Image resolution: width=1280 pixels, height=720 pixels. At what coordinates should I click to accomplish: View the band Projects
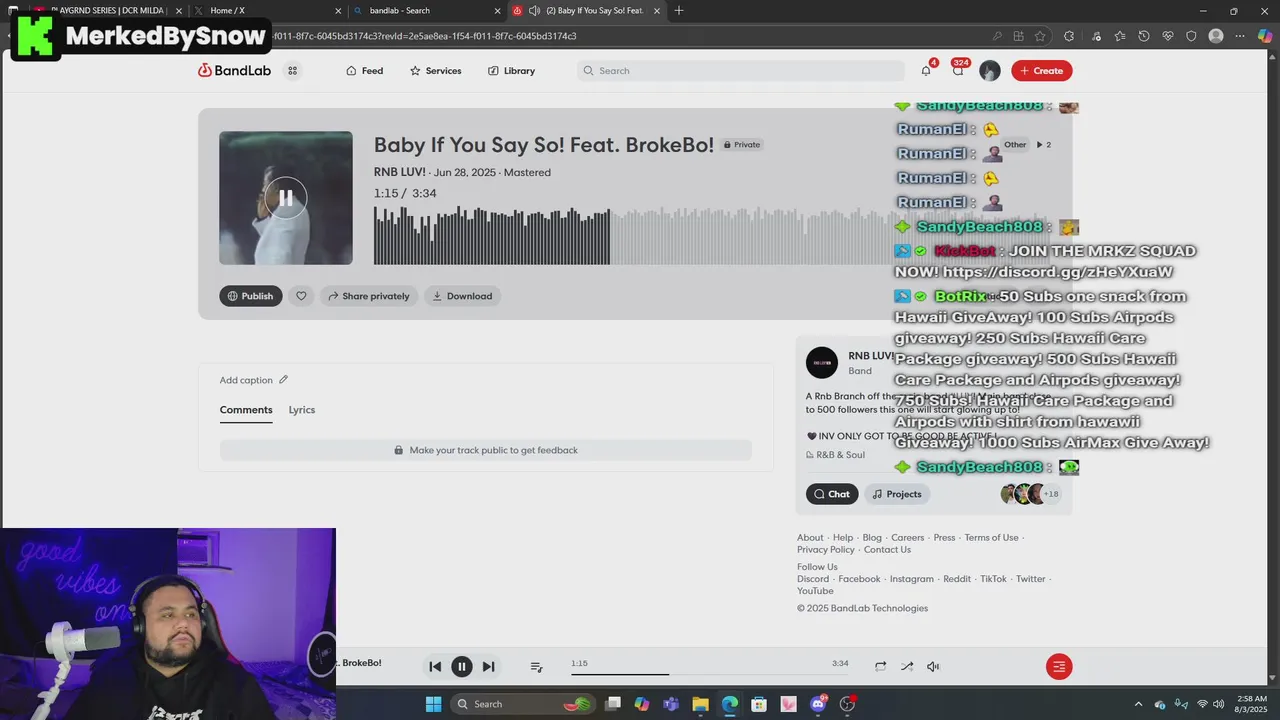pyautogui.click(x=897, y=494)
